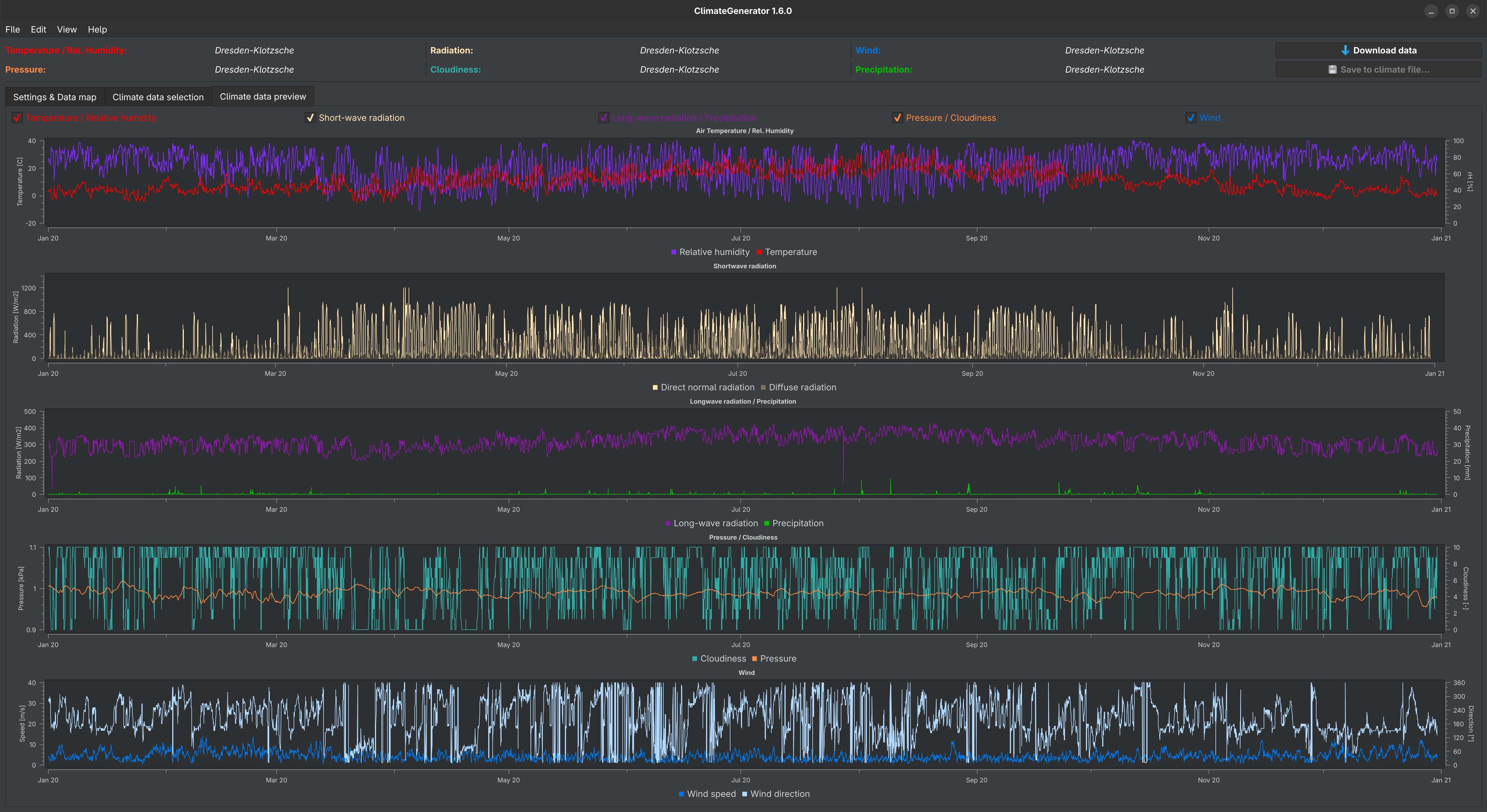Viewport: 1487px width, 812px height.
Task: Open the File menu
Action: [x=13, y=29]
